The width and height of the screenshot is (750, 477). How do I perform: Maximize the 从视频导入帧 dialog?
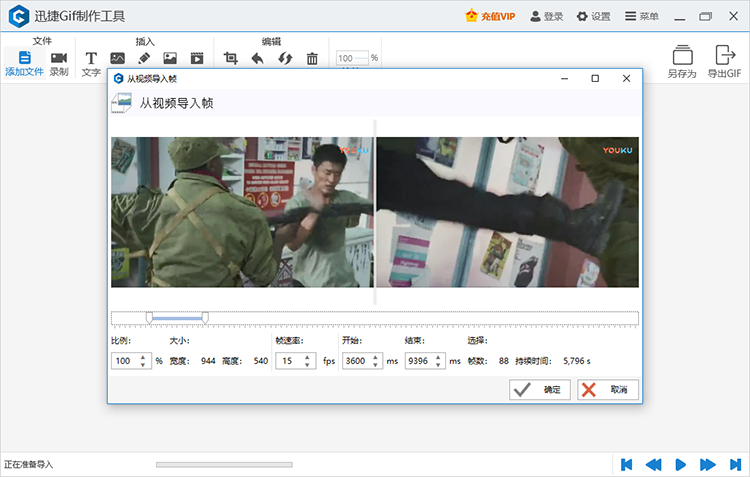coord(595,78)
